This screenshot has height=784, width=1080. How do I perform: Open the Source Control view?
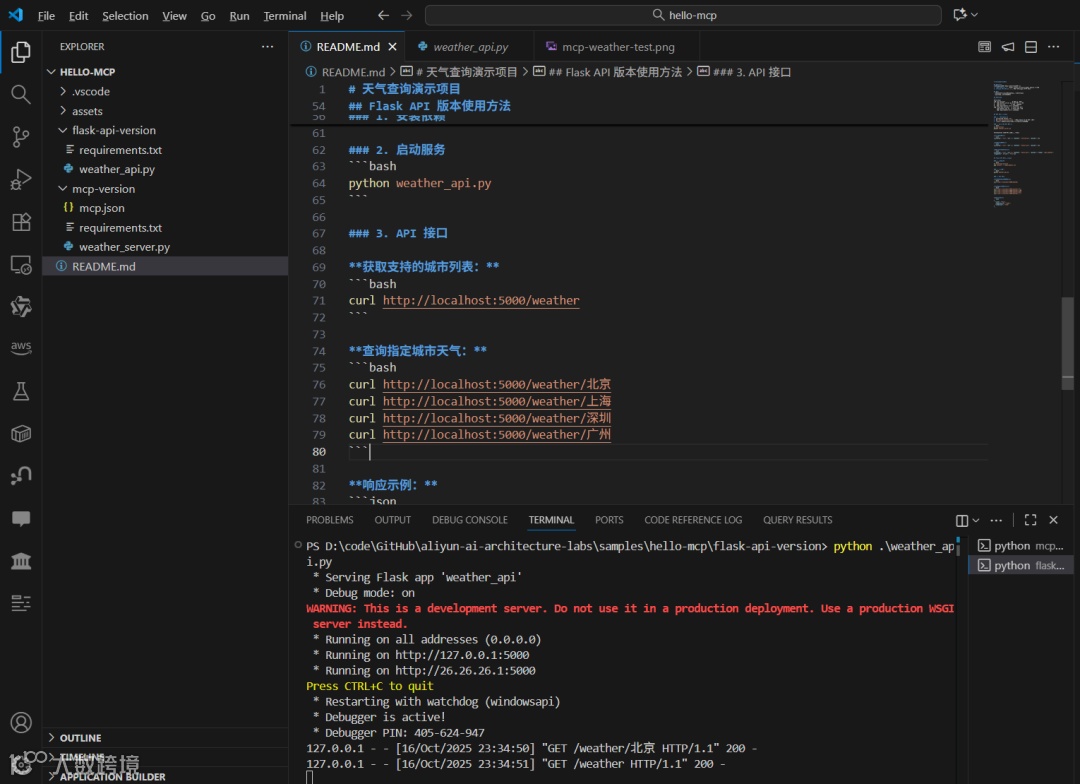pyautogui.click(x=20, y=137)
